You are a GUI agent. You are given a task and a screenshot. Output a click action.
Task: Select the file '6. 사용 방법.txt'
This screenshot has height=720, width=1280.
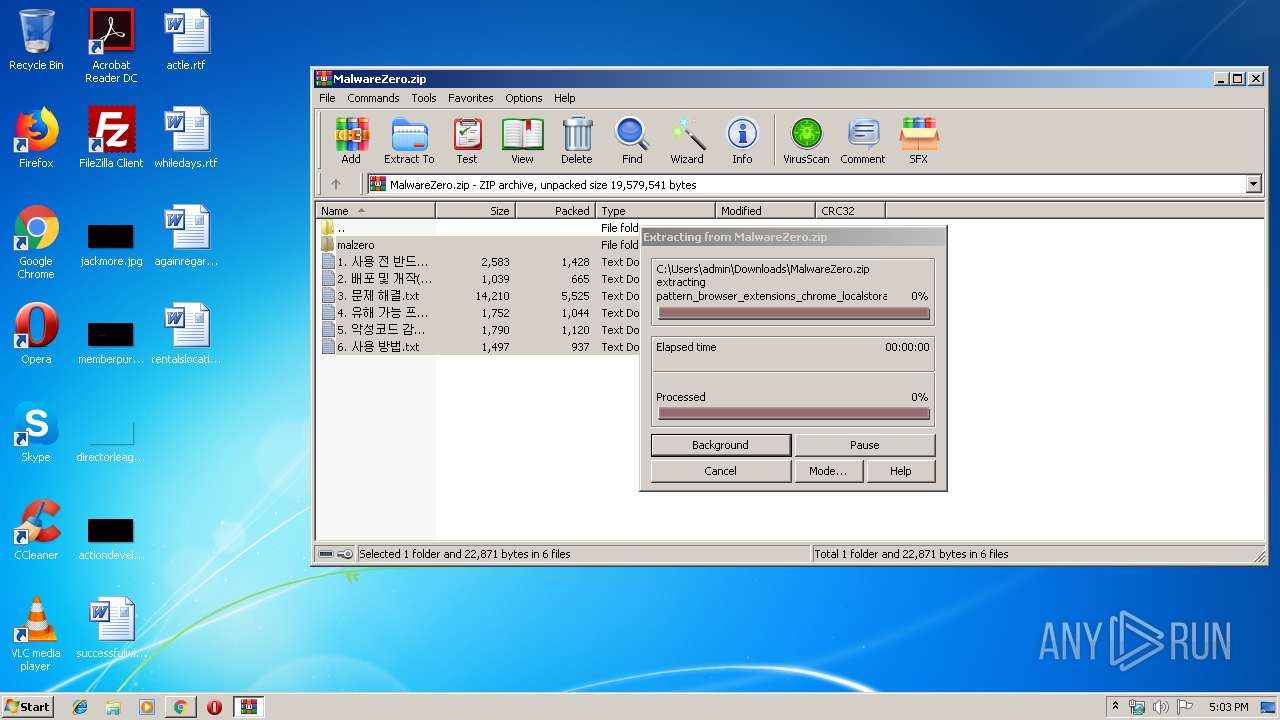478,347
